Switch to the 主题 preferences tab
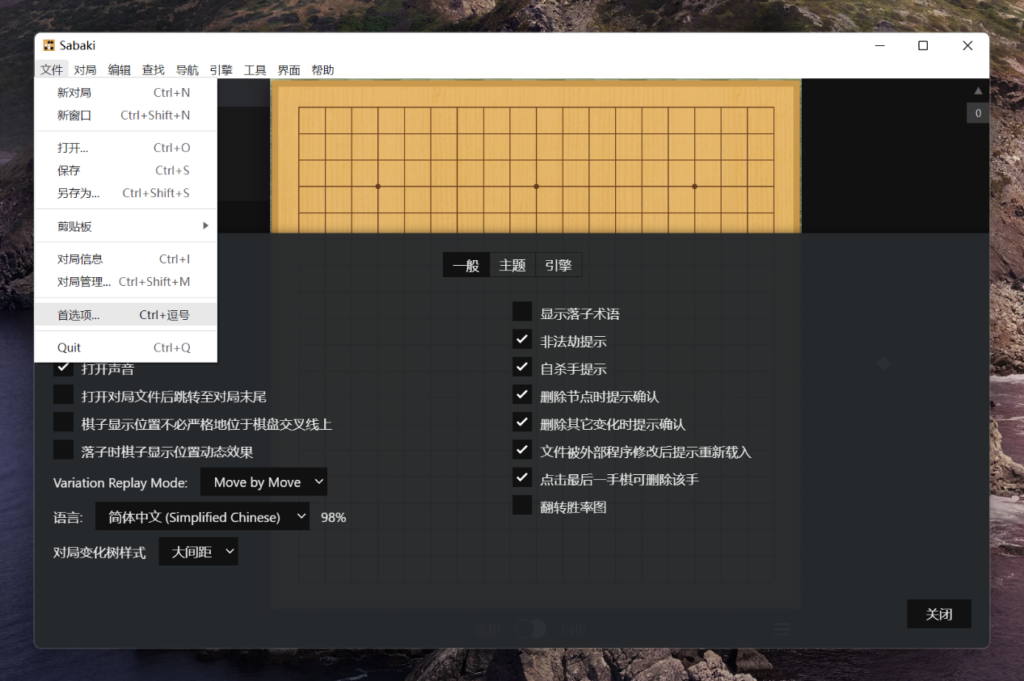This screenshot has height=681, width=1024. (x=513, y=265)
